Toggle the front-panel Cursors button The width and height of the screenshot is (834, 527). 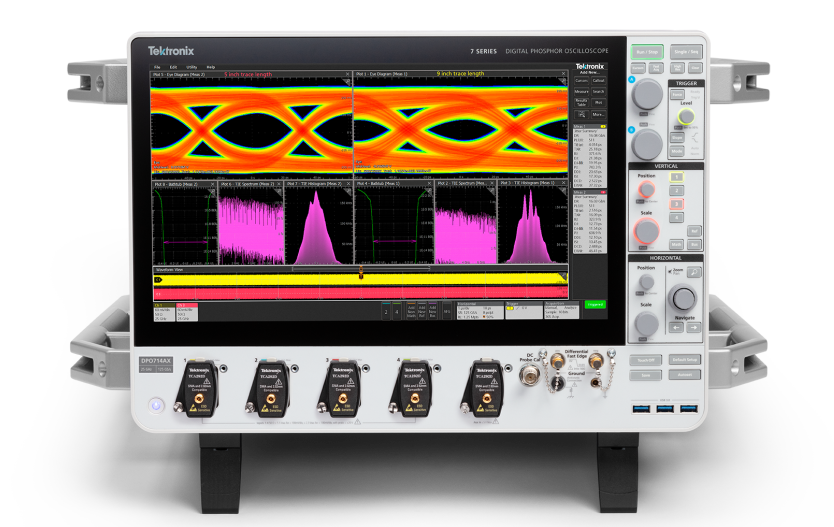click(638, 68)
